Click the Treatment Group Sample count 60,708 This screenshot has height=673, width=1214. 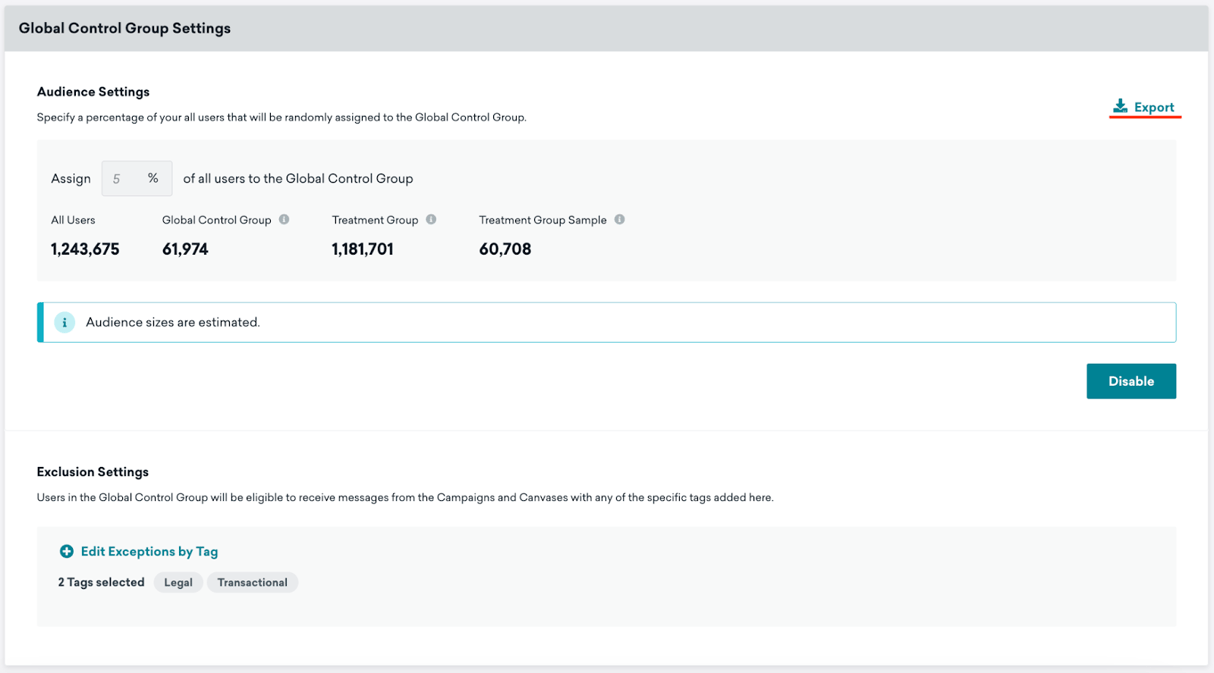pos(505,249)
